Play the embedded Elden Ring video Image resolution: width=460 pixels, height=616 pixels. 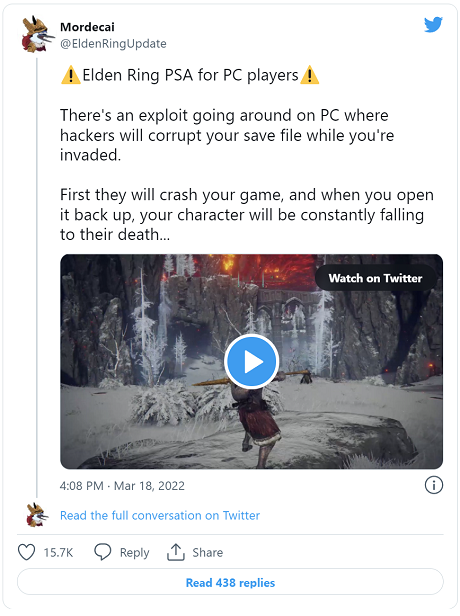click(251, 361)
